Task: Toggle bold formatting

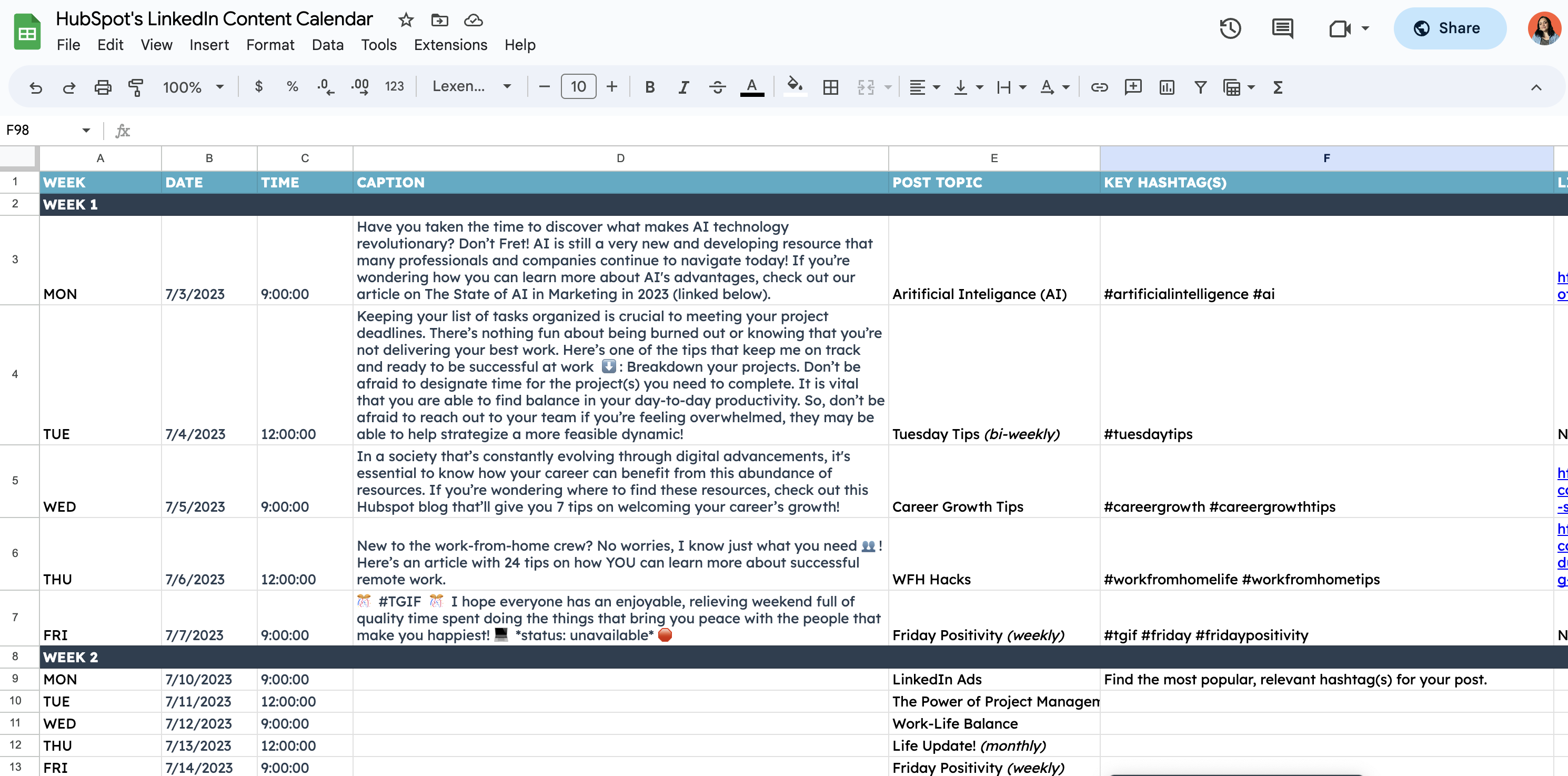Action: coord(649,86)
